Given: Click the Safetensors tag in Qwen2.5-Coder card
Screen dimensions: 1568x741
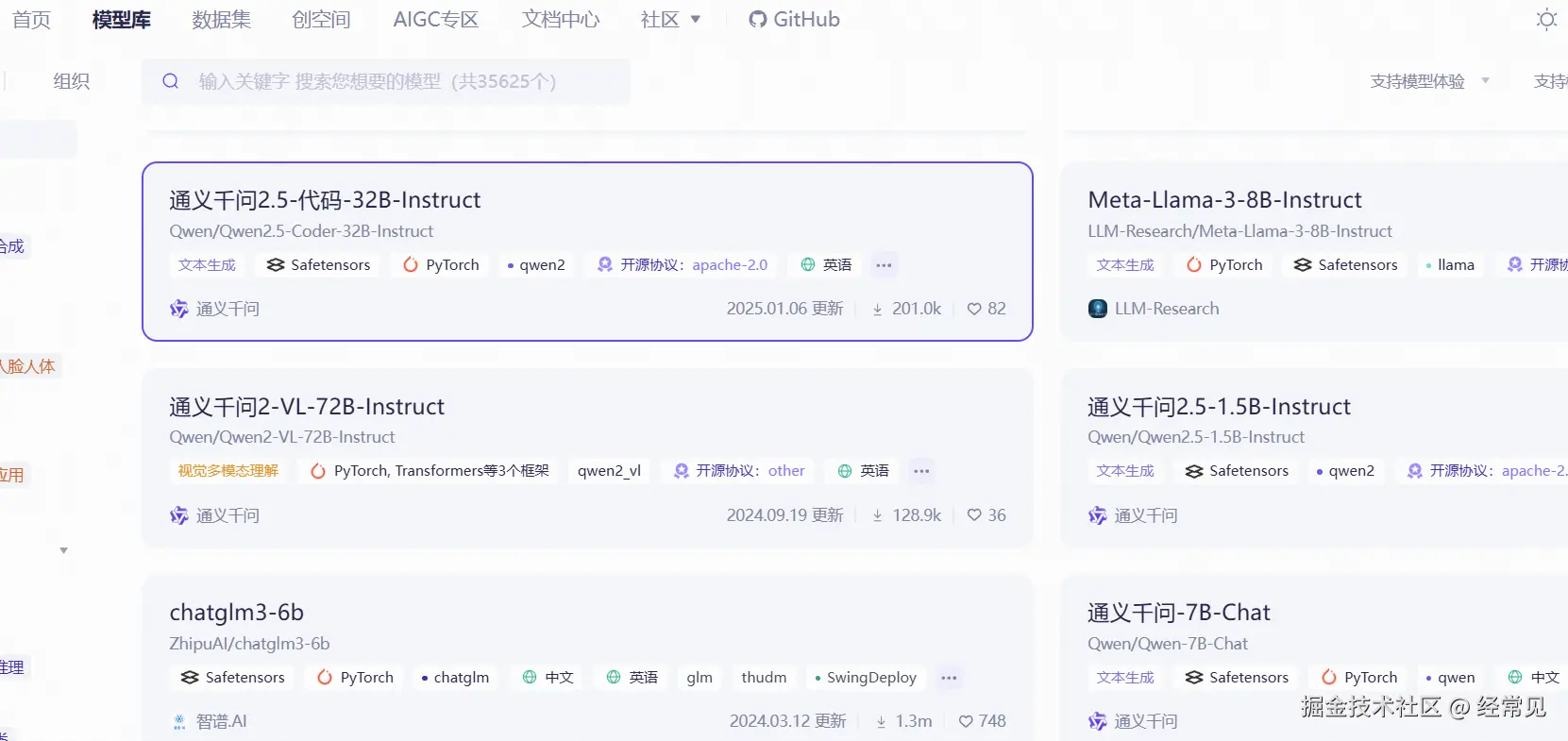Looking at the screenshot, I should pos(318,265).
